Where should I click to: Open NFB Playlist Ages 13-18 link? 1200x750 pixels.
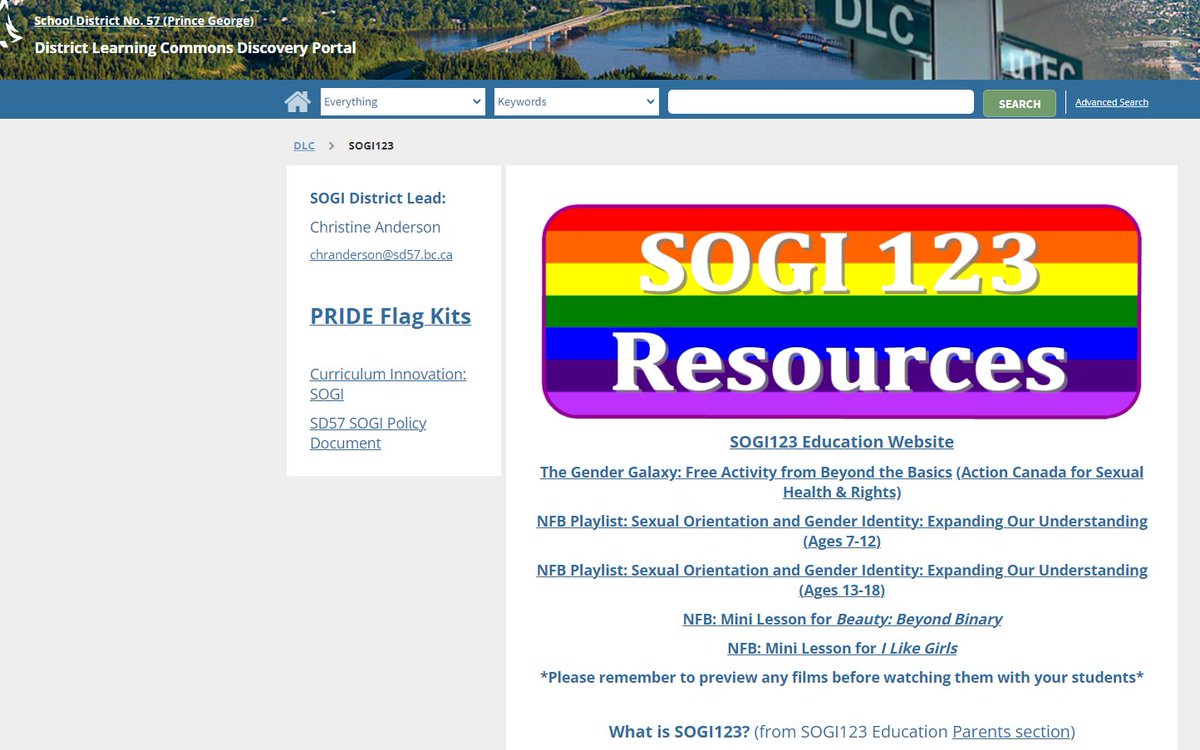842,580
